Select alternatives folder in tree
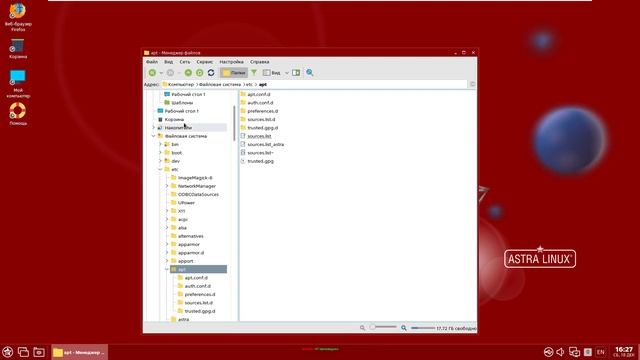The width and height of the screenshot is (640, 360). pyautogui.click(x=191, y=236)
